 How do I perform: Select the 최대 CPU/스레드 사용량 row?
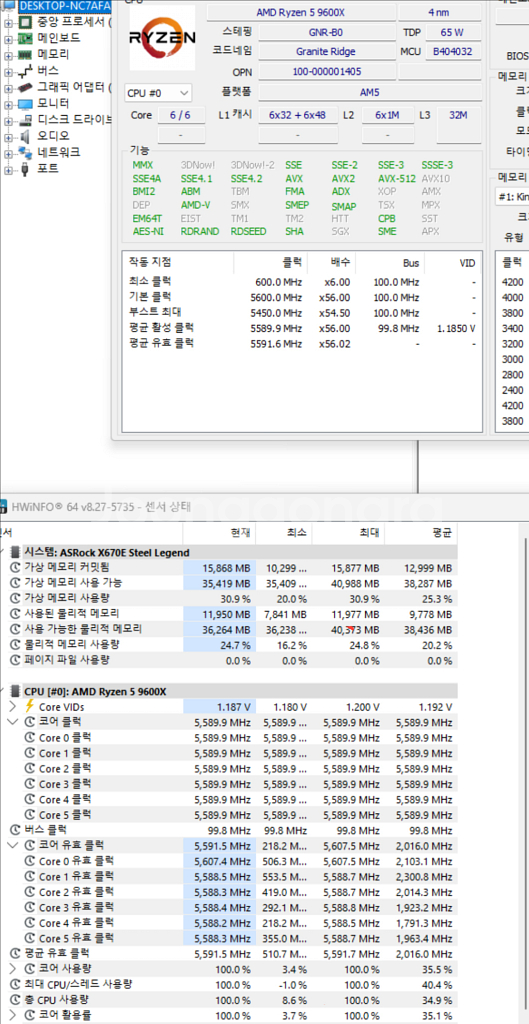tap(229, 984)
